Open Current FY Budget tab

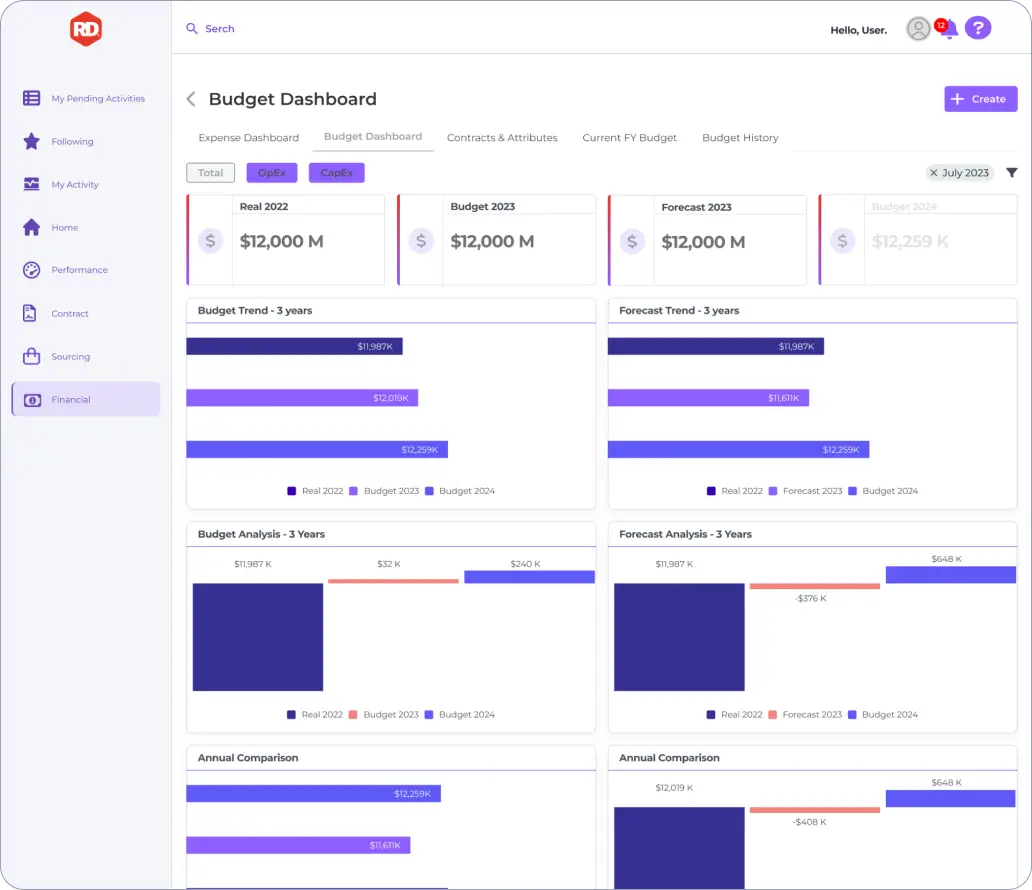[x=629, y=138]
